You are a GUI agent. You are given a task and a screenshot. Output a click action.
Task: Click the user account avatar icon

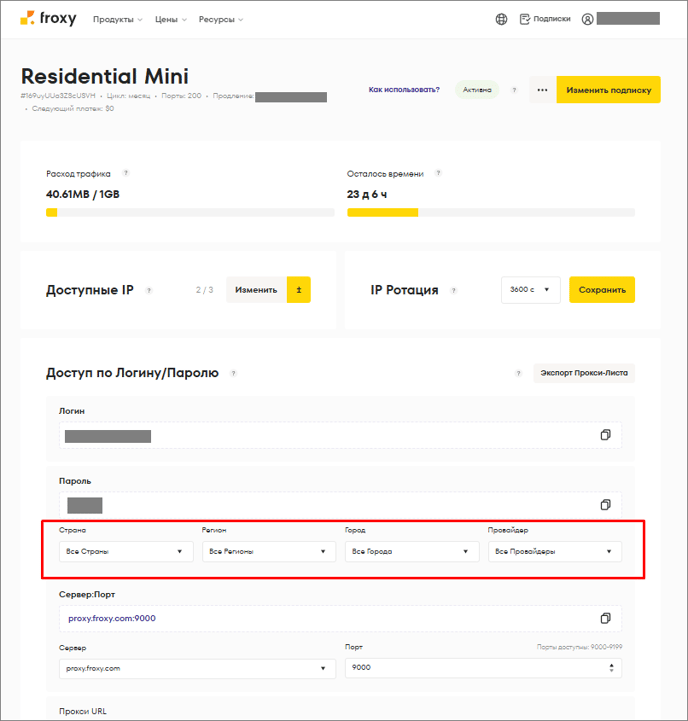(x=587, y=19)
